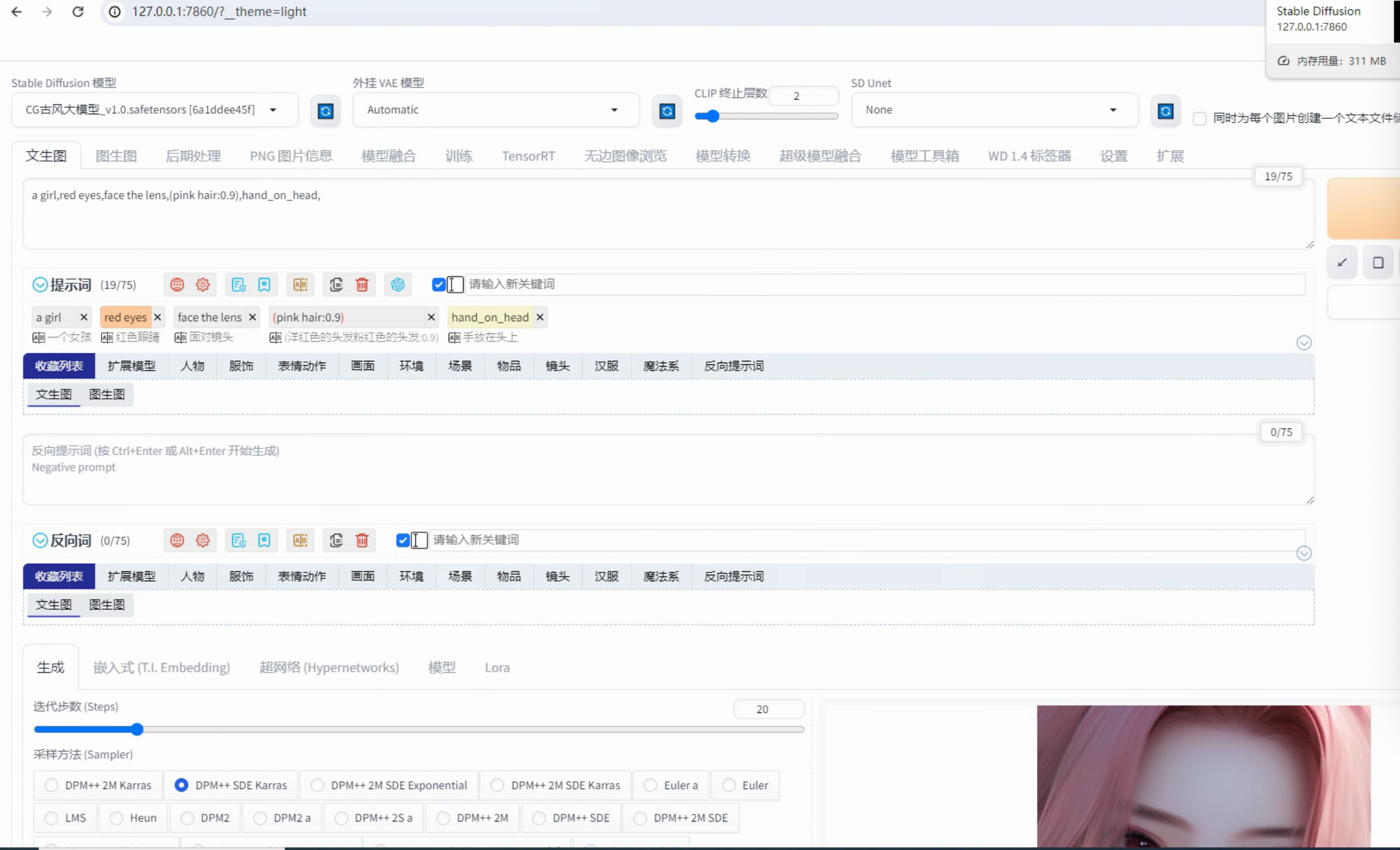Expand the SD Unet dropdown
Image resolution: width=1400 pixels, height=850 pixels.
coord(994,110)
